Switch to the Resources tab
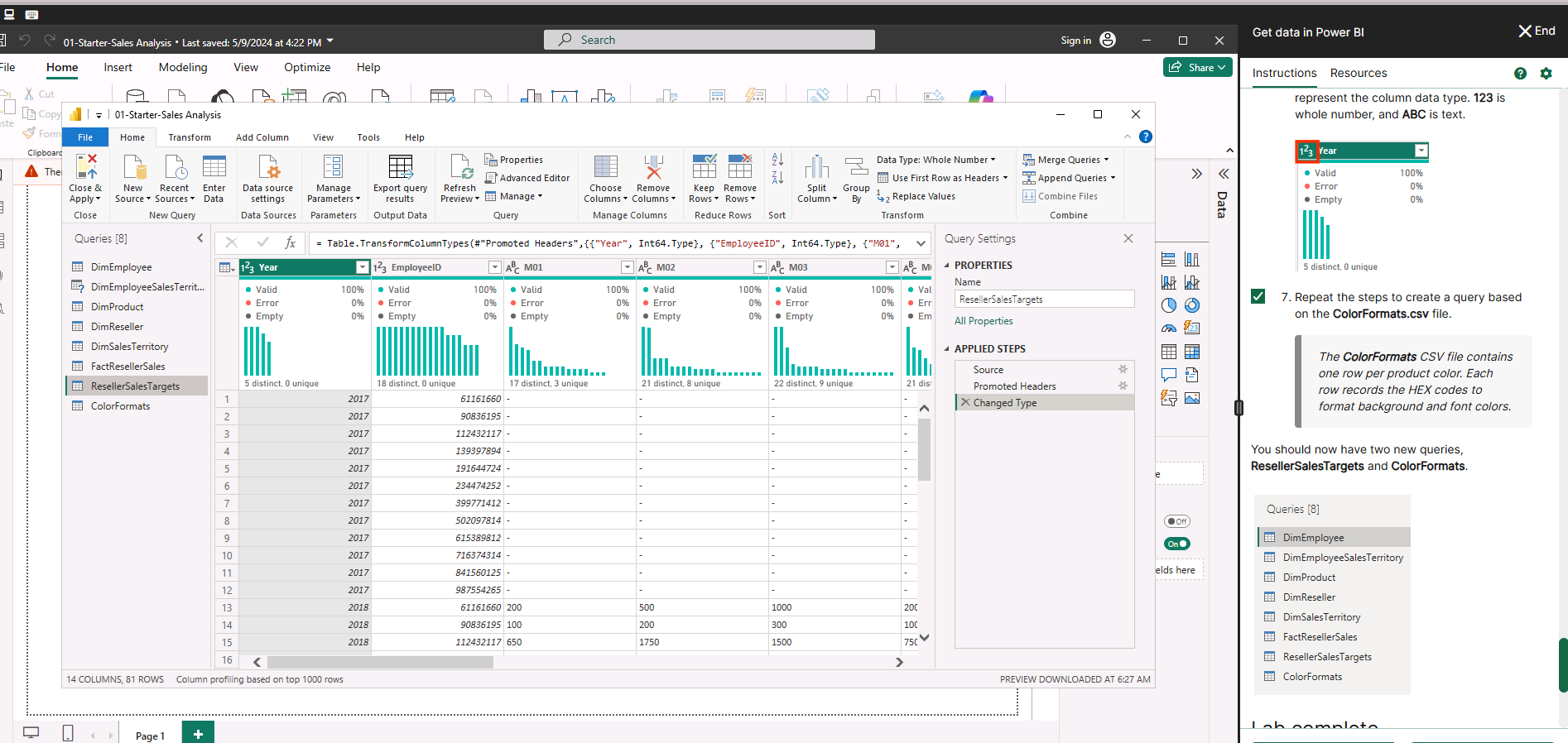This screenshot has height=743, width=1568. point(1359,73)
